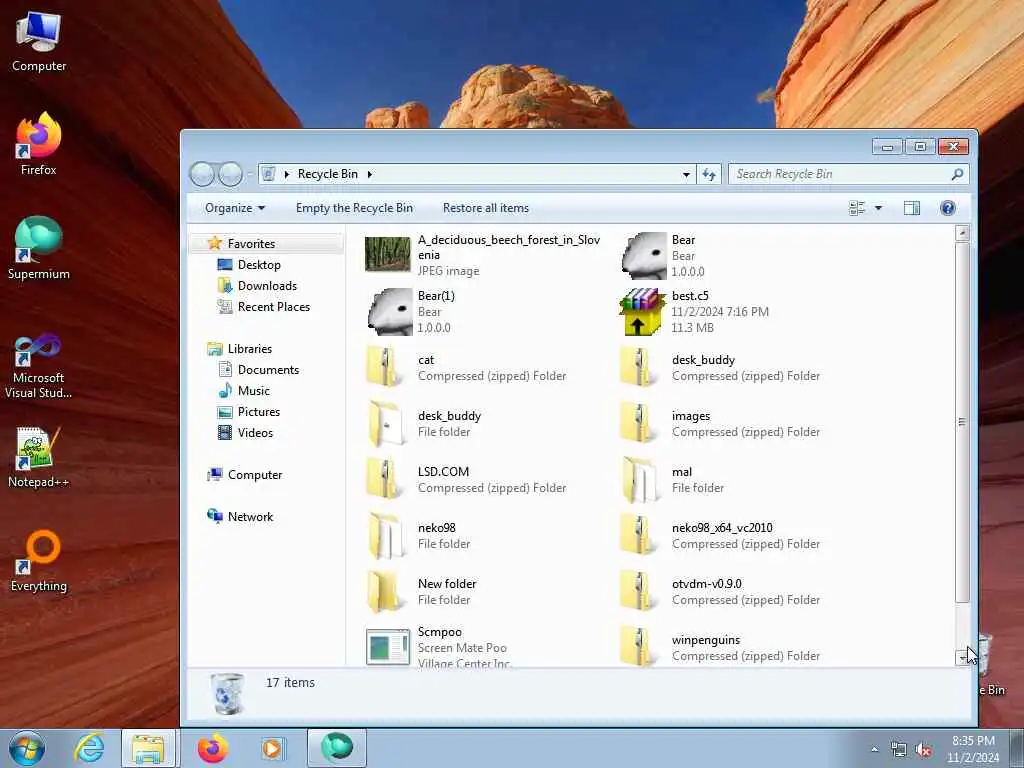Select Favorites in the navigation pane

click(x=251, y=244)
